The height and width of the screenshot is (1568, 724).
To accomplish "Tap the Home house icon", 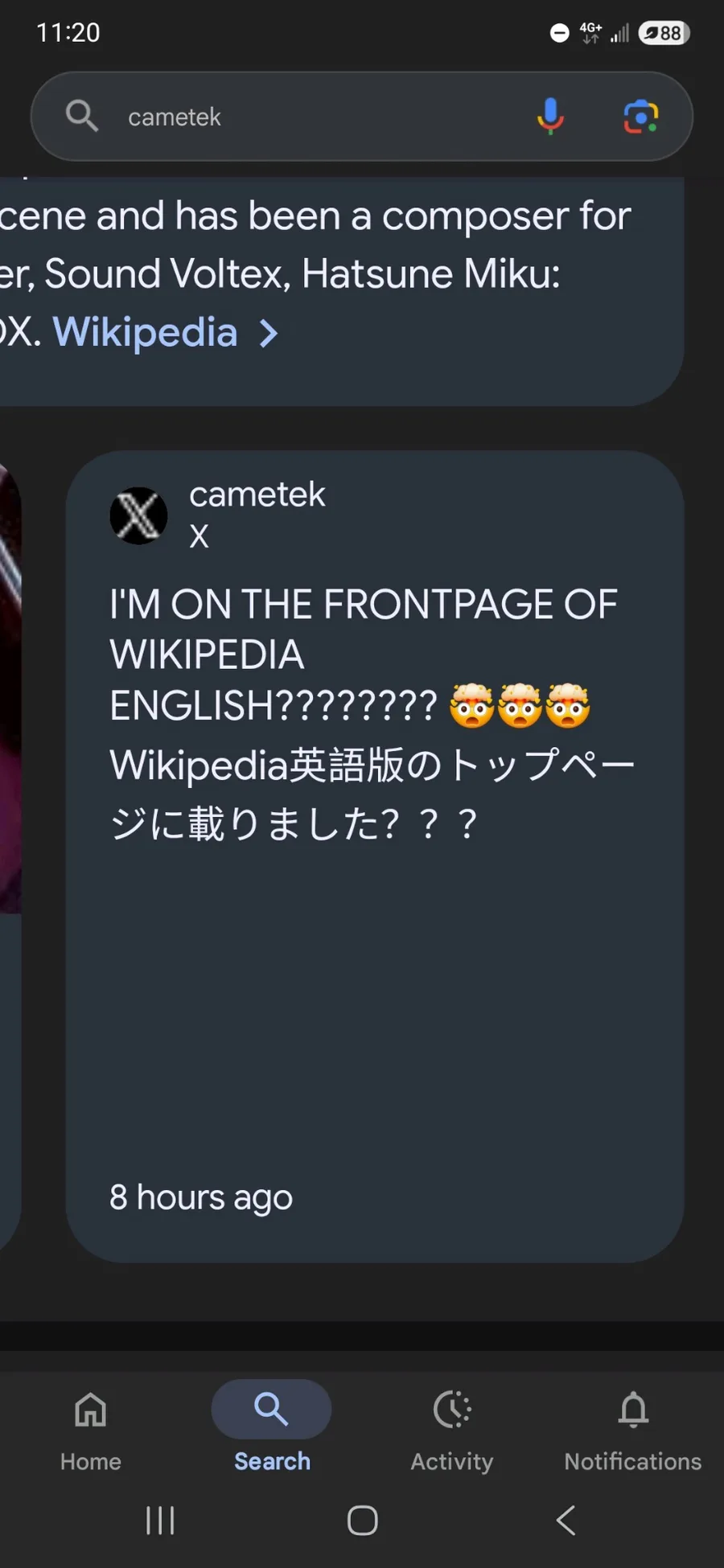I will click(x=90, y=1409).
